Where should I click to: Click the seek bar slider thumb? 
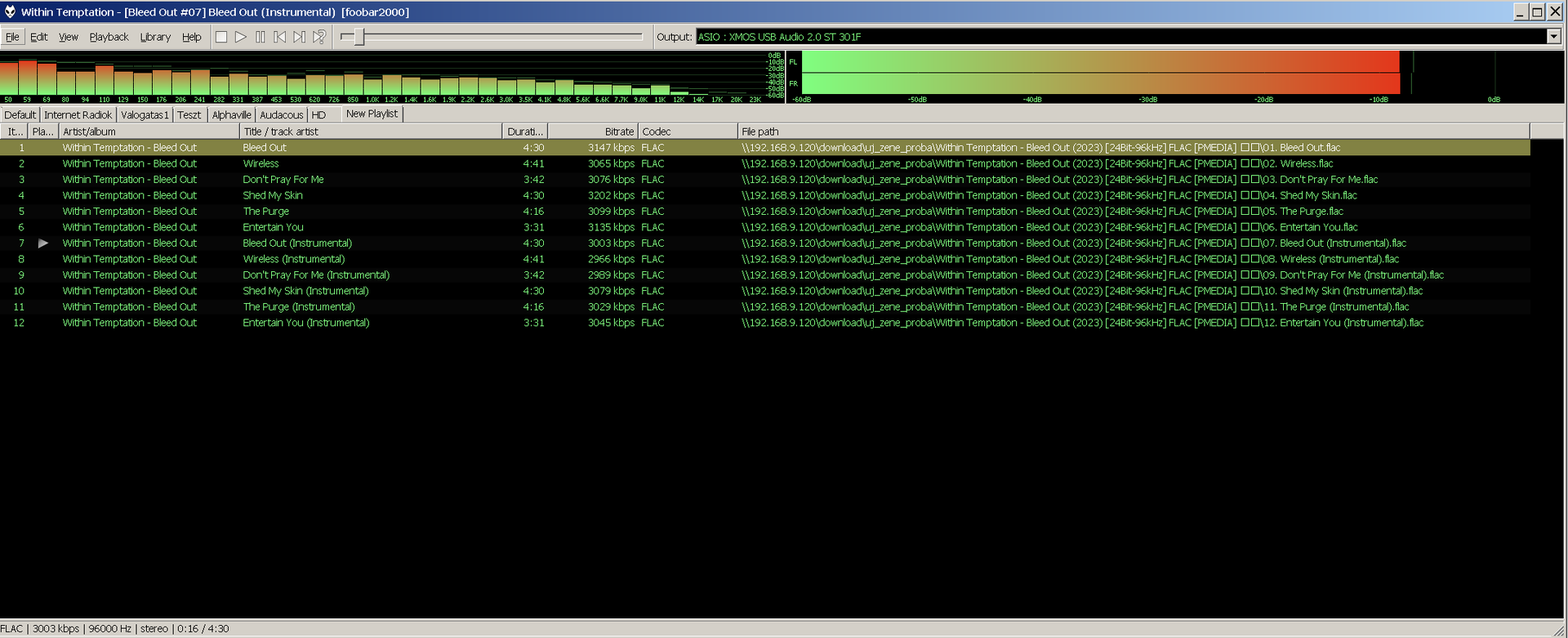359,37
